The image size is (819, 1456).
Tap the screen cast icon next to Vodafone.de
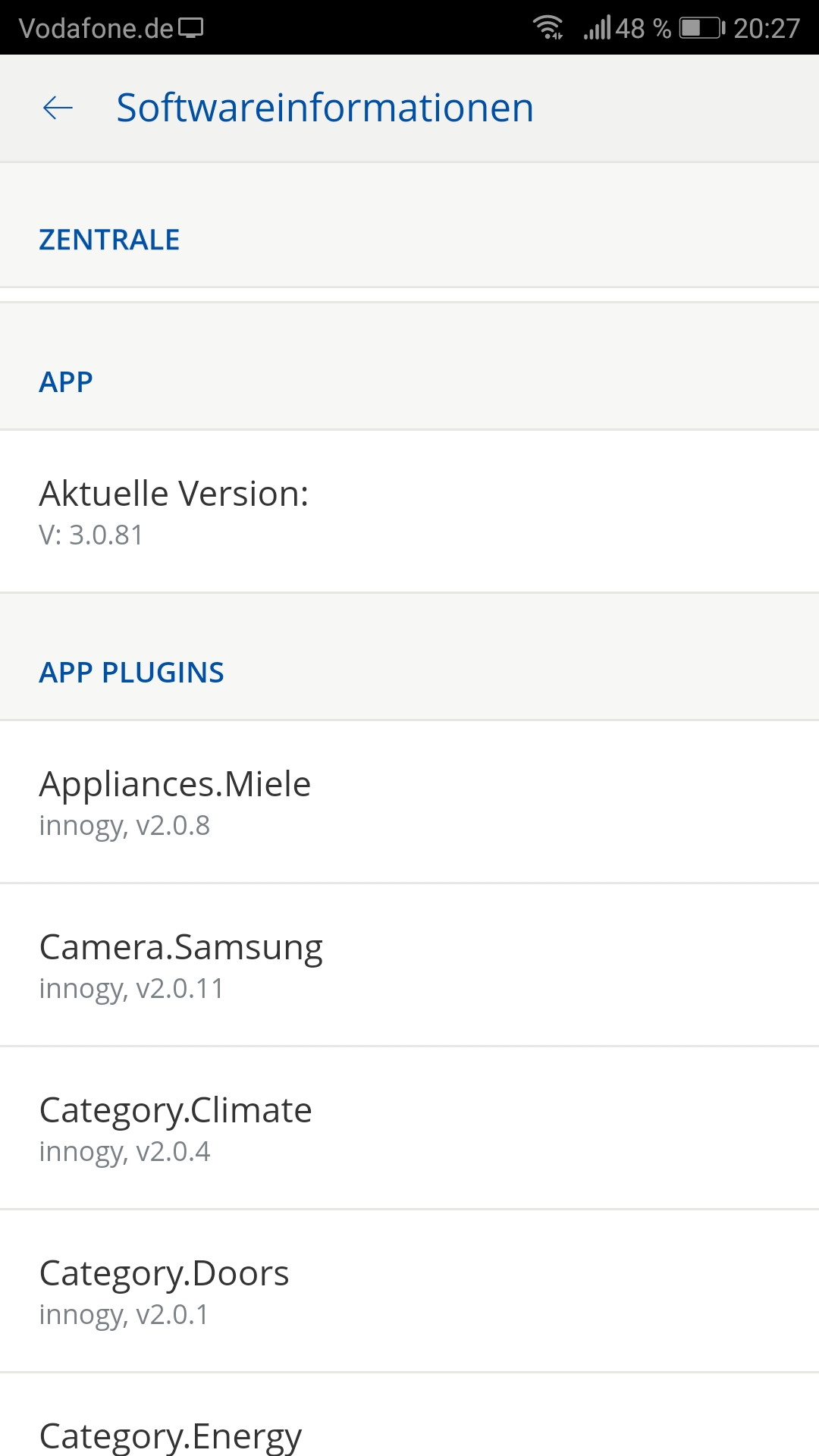point(191,28)
